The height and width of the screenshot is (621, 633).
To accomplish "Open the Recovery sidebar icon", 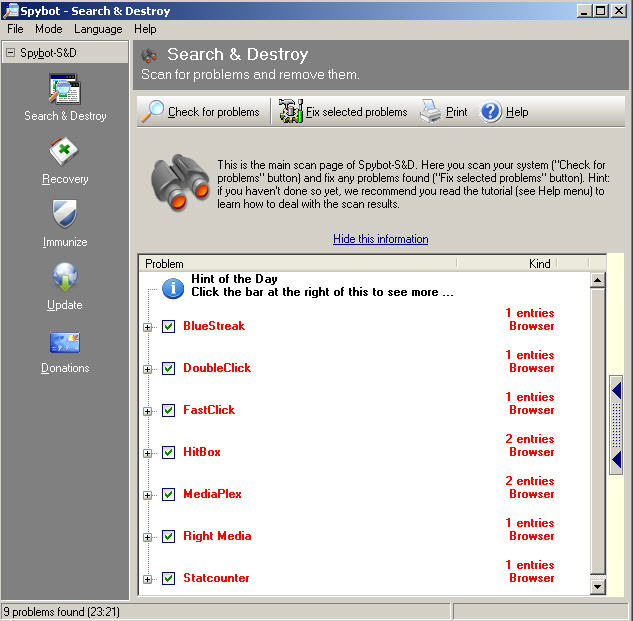I will (x=65, y=151).
